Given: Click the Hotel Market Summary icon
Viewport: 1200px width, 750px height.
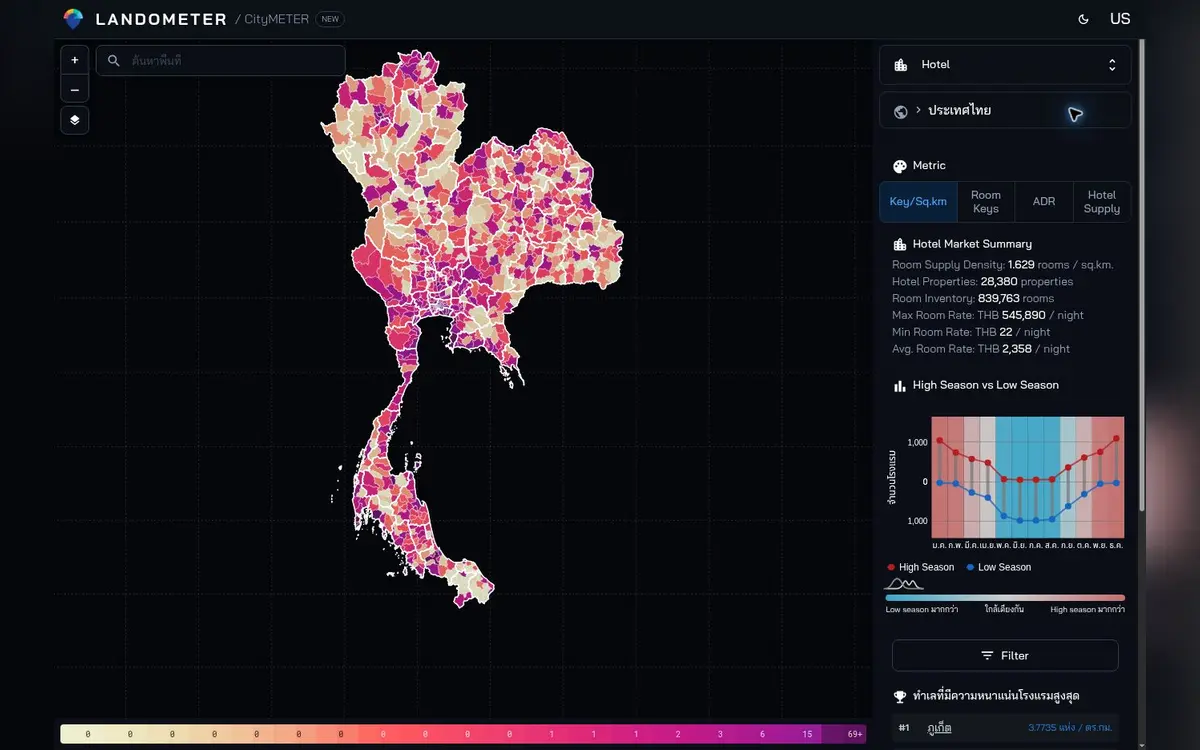Looking at the screenshot, I should (x=899, y=244).
